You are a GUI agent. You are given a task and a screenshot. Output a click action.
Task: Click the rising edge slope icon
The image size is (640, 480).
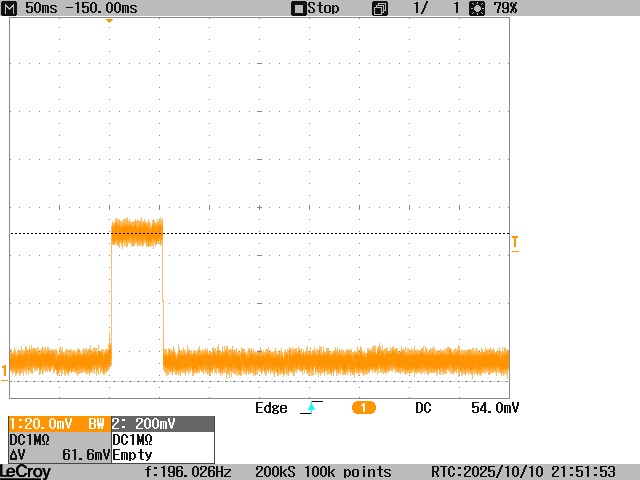(x=311, y=408)
